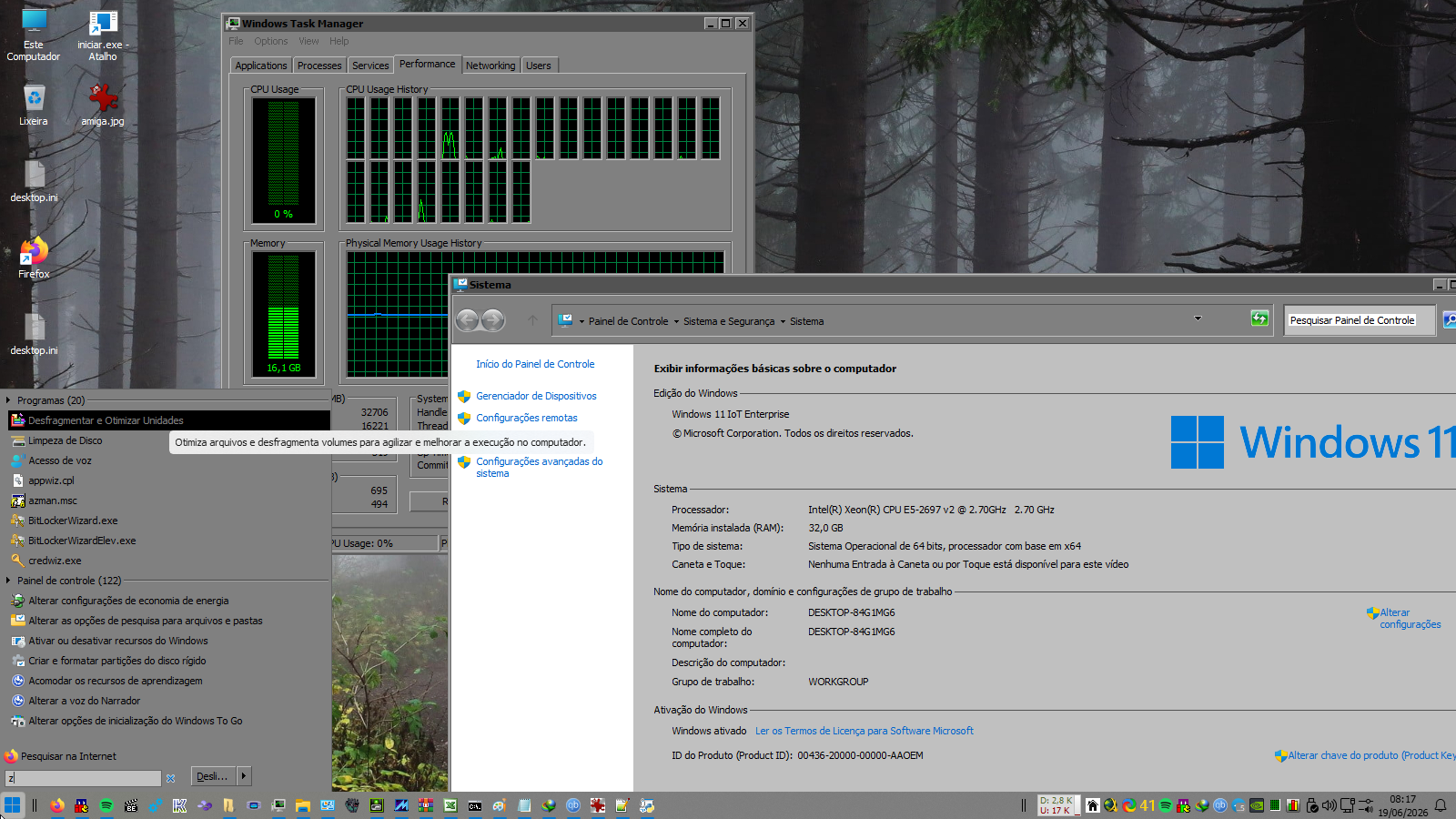Switch to the Networking tab
This screenshot has width=1456, height=819.
490,66
